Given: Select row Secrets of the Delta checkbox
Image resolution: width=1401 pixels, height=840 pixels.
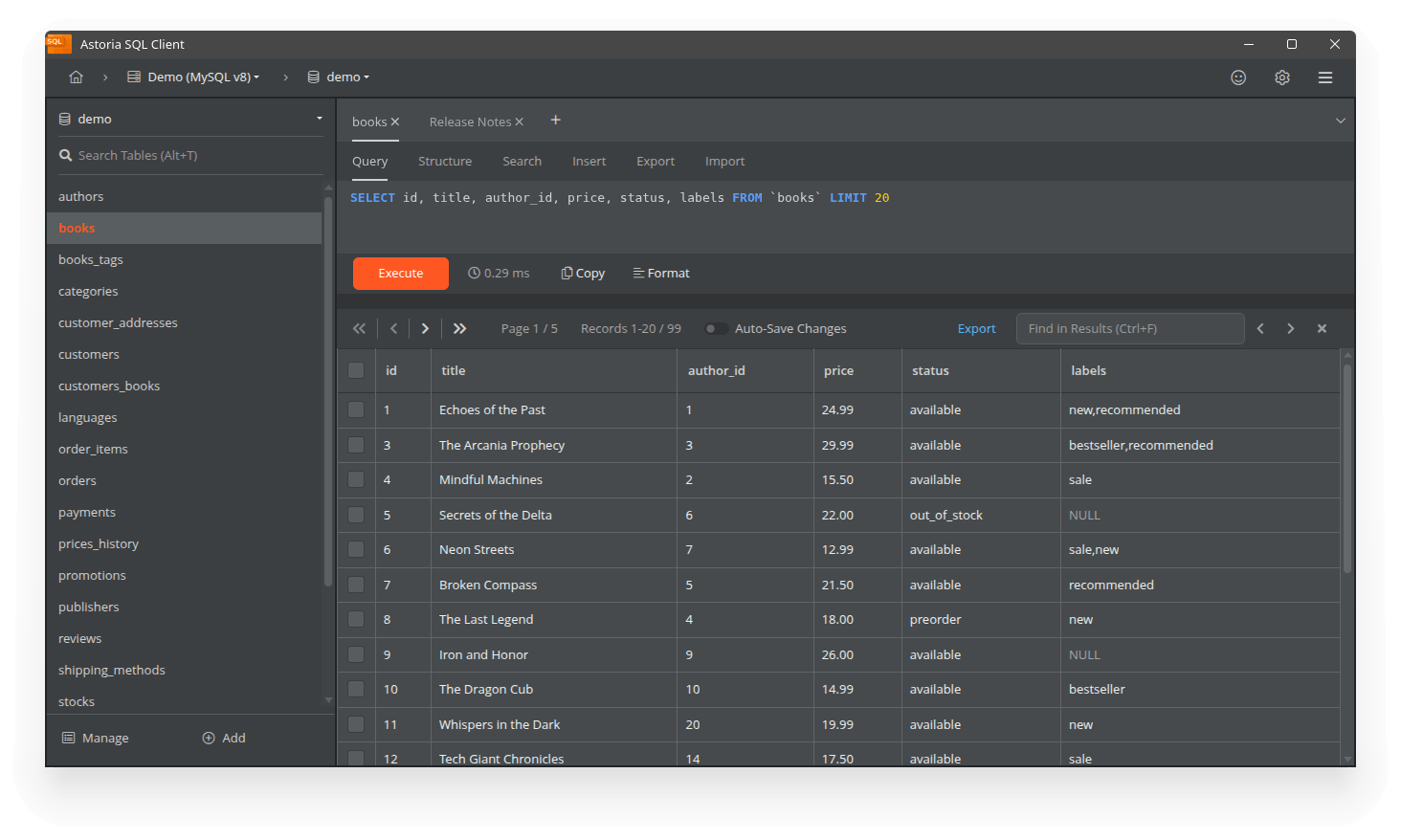Looking at the screenshot, I should coord(356,515).
